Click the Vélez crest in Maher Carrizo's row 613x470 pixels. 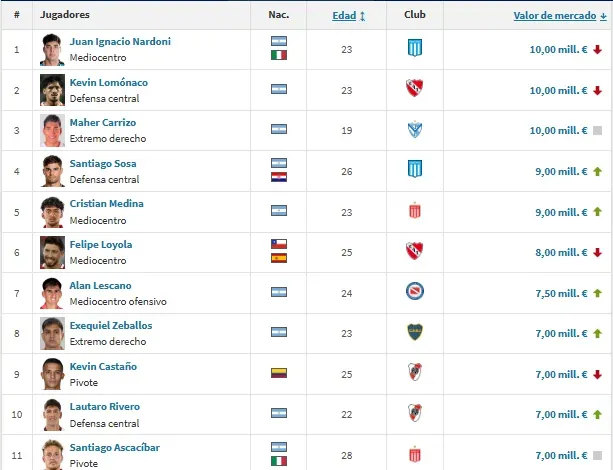pos(414,129)
